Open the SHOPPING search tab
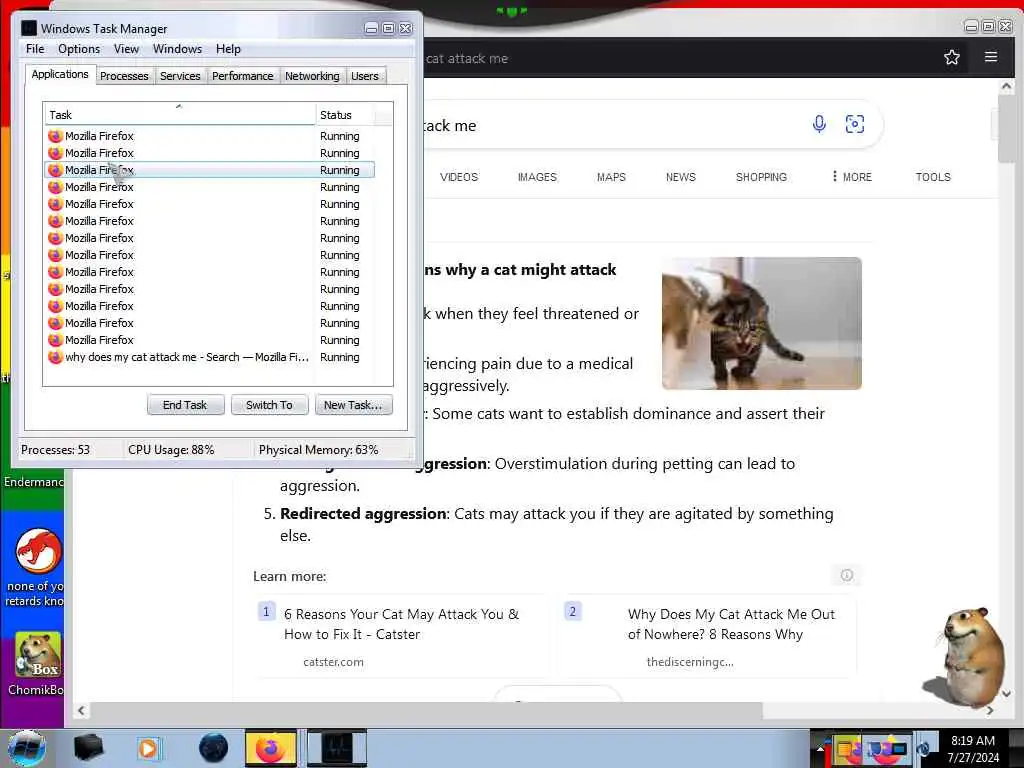1024x768 pixels. click(761, 177)
